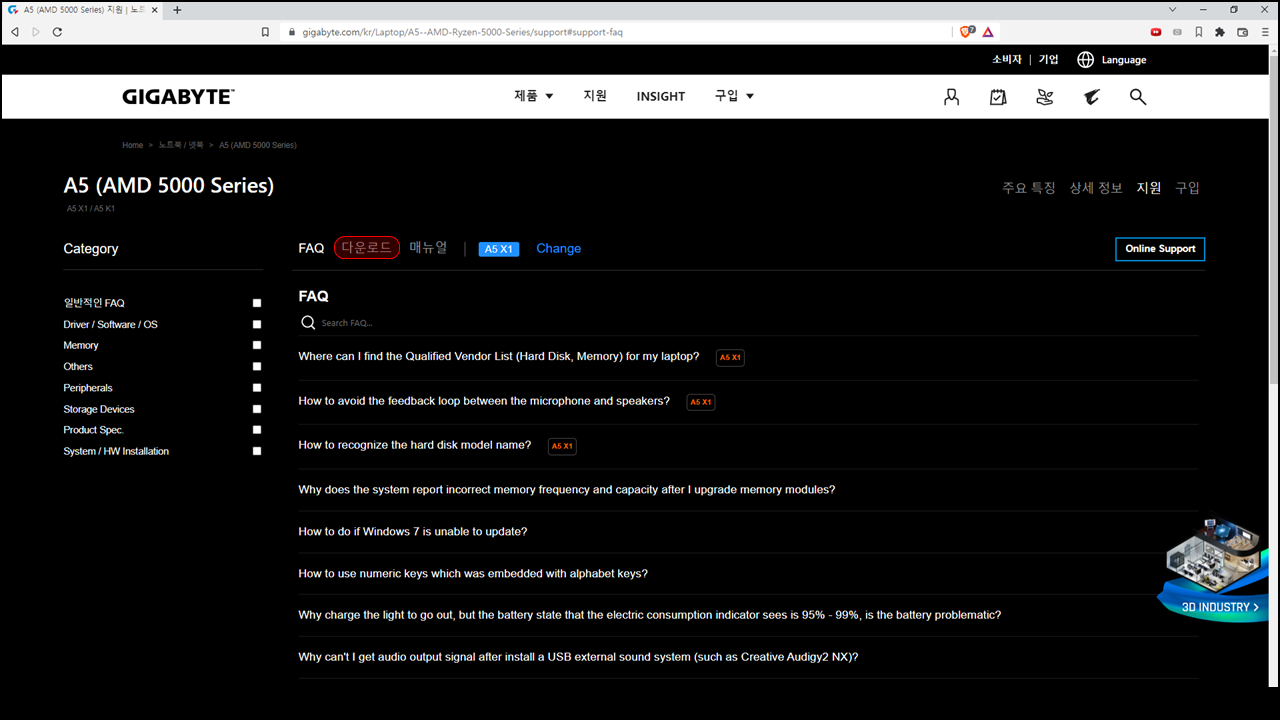
Task: Switch to the FAQ tab
Action: pyautogui.click(x=311, y=248)
